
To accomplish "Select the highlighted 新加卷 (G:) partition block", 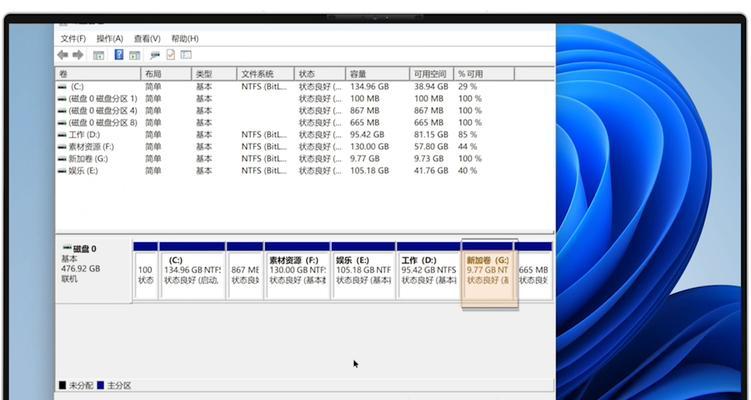I will click(x=488, y=273).
